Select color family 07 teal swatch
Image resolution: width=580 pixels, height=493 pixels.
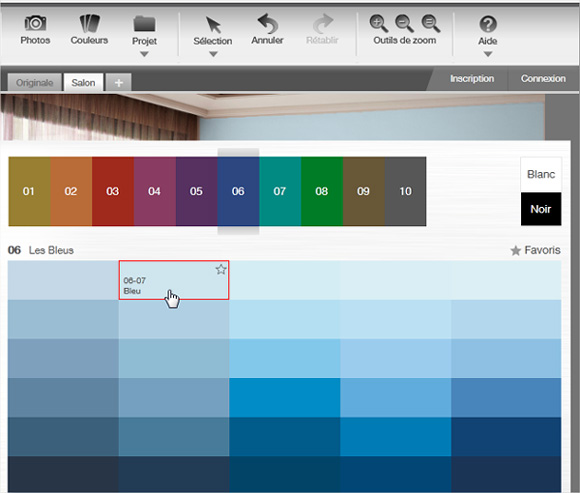[x=280, y=191]
